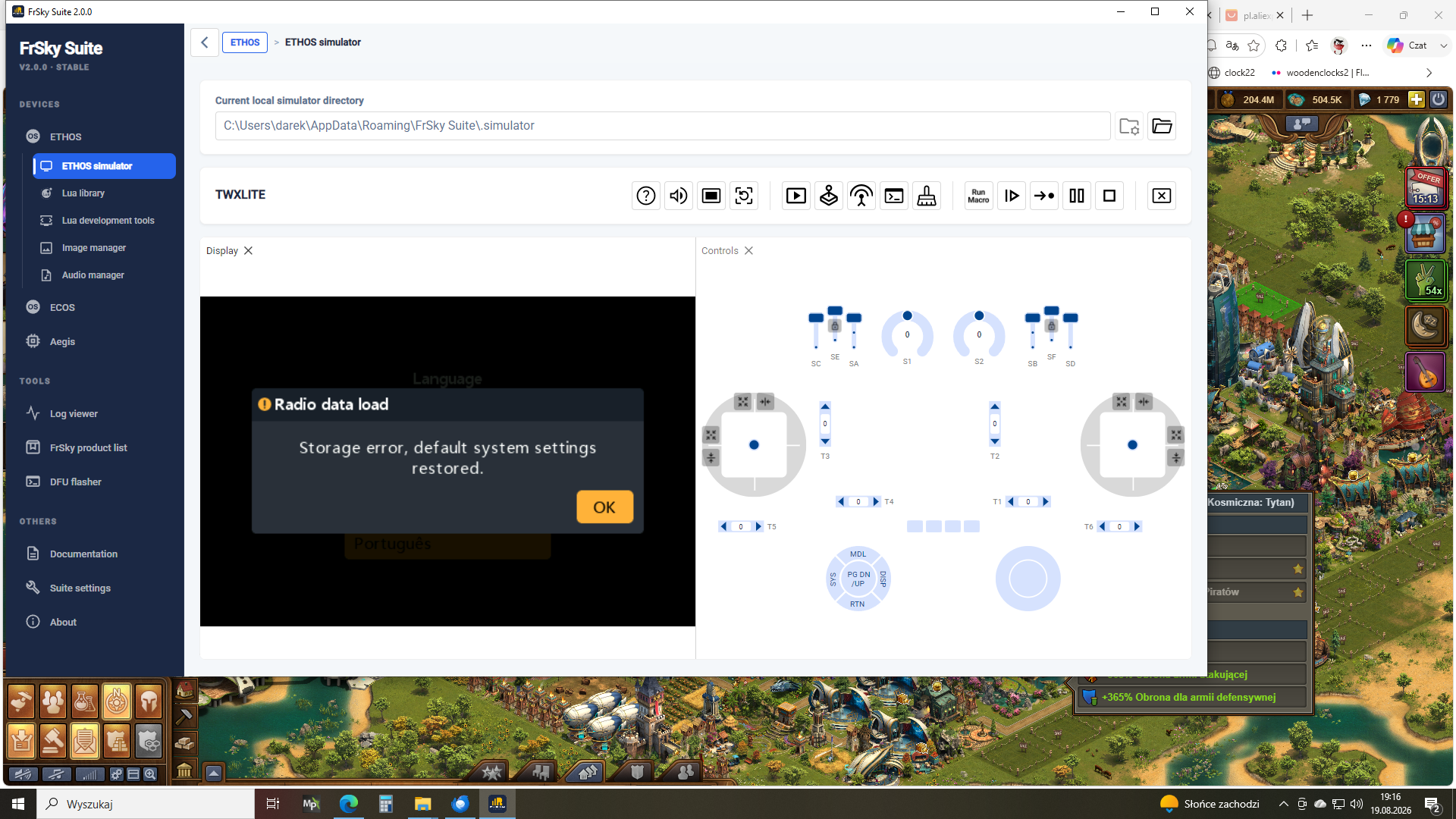Click the simulator directory path field
The image size is (1456, 819).
point(663,126)
